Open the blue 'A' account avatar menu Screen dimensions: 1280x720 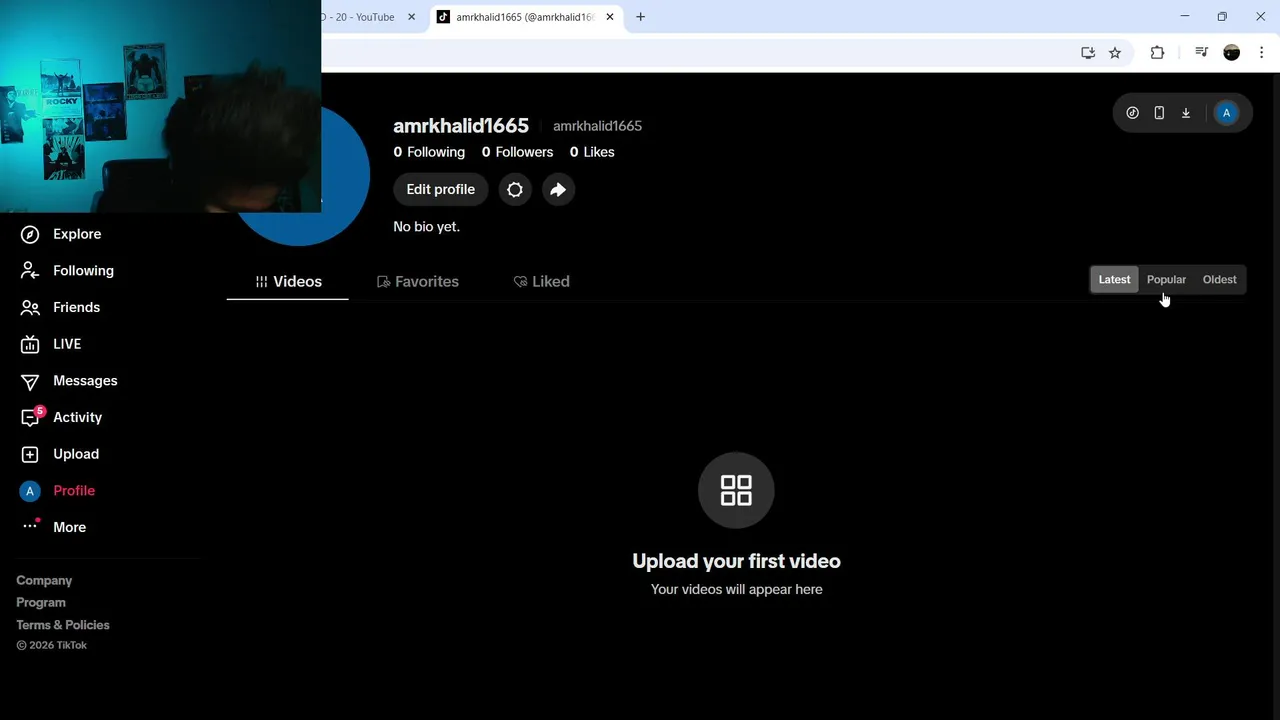click(1226, 113)
